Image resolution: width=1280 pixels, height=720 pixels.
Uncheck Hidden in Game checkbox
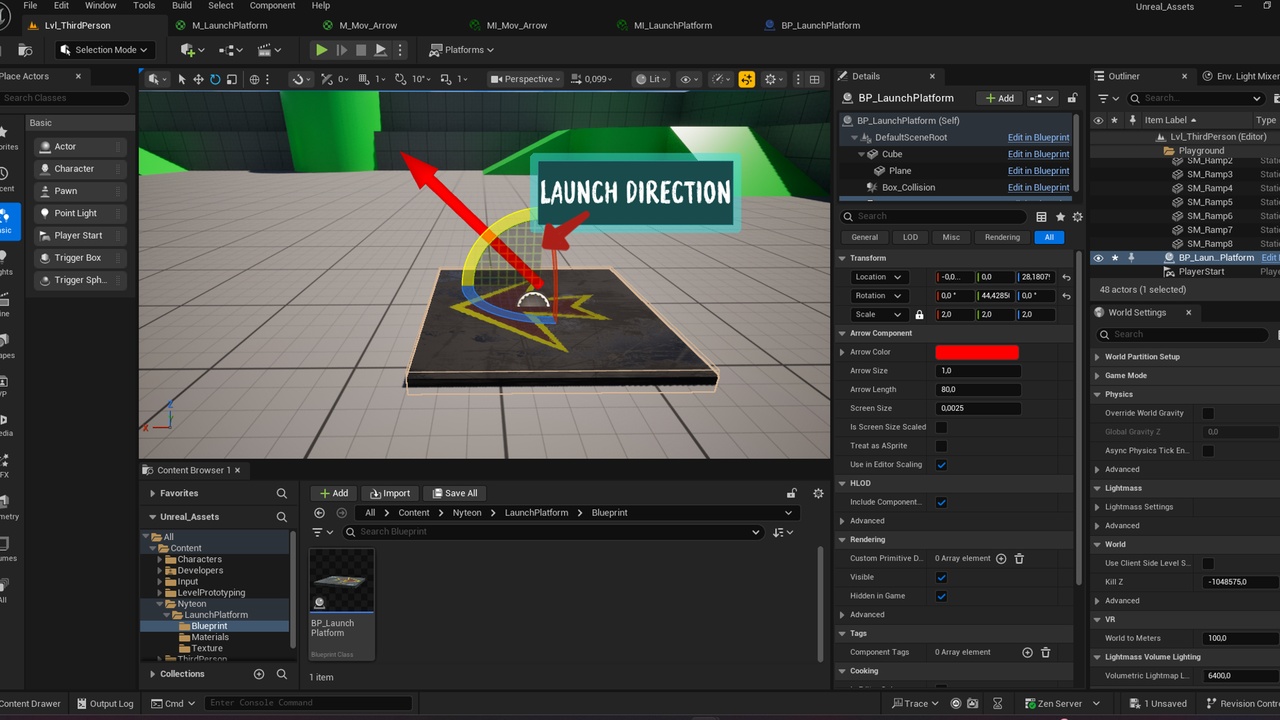[941, 596]
